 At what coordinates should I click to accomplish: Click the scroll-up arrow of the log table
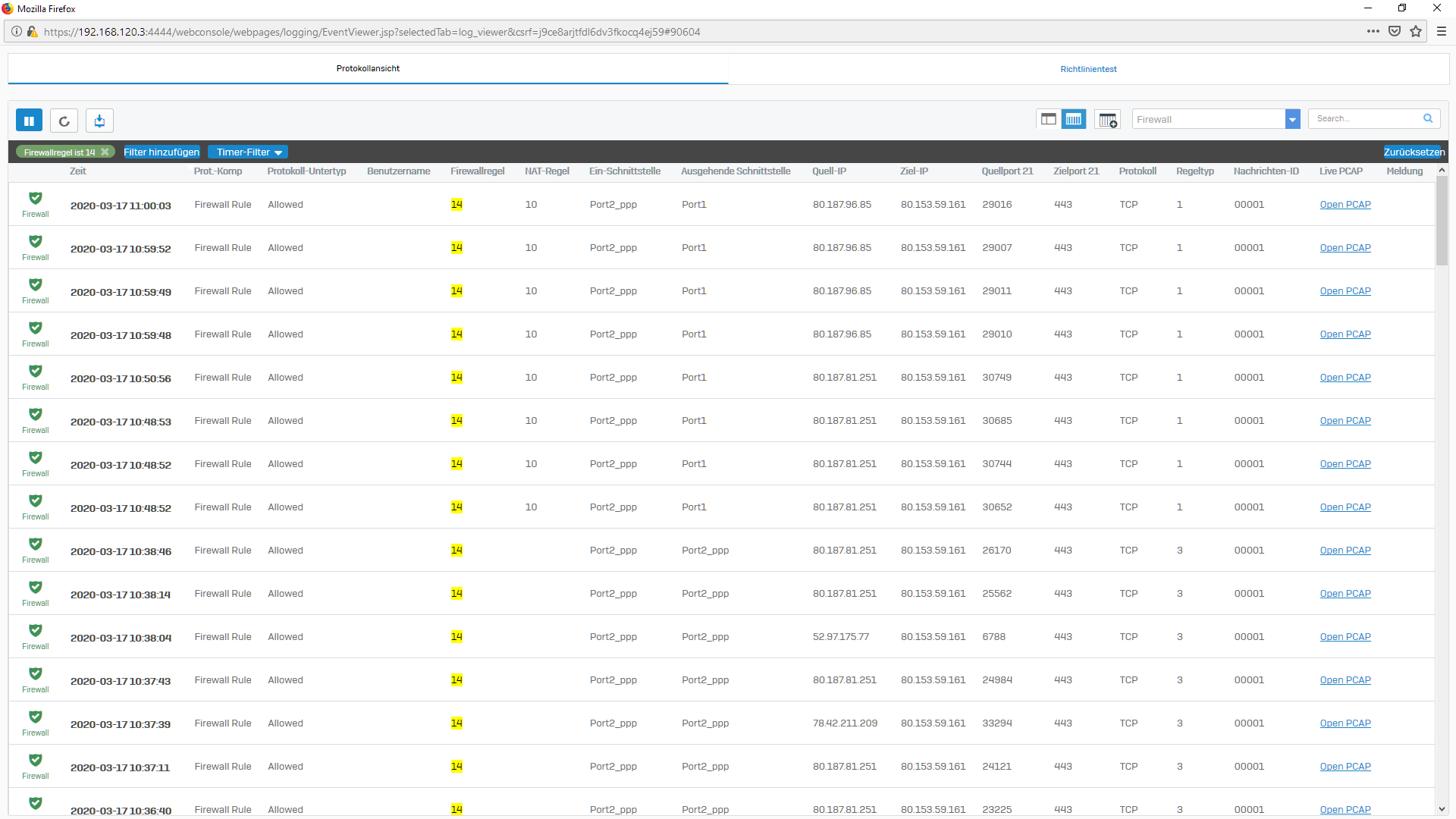(1442, 171)
